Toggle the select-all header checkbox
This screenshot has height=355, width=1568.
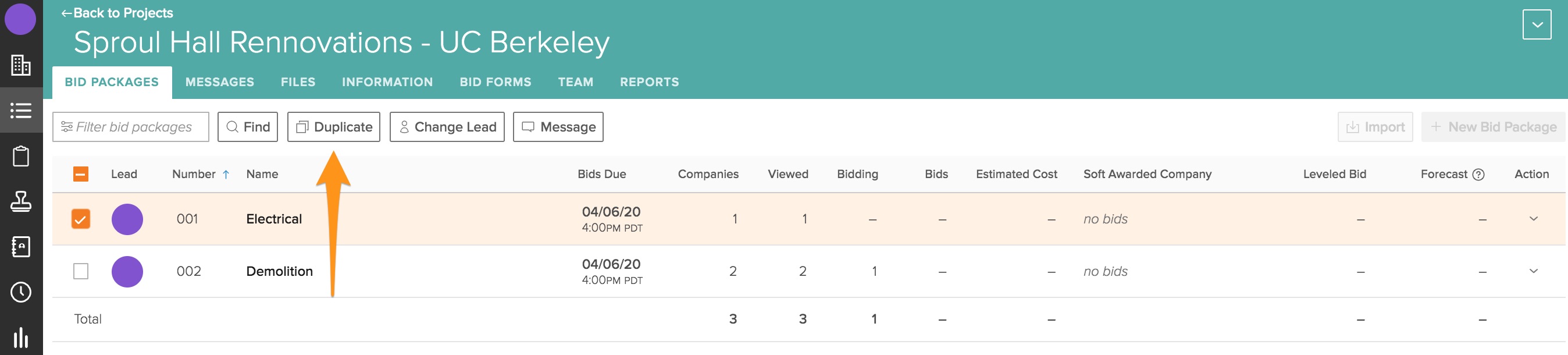point(80,174)
